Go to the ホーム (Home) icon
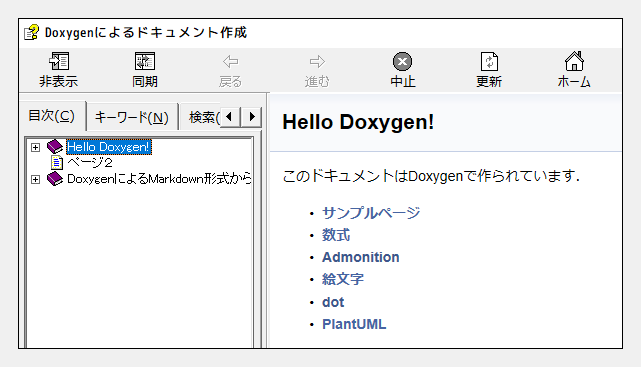Image resolution: width=641 pixels, height=367 pixels. [574, 61]
